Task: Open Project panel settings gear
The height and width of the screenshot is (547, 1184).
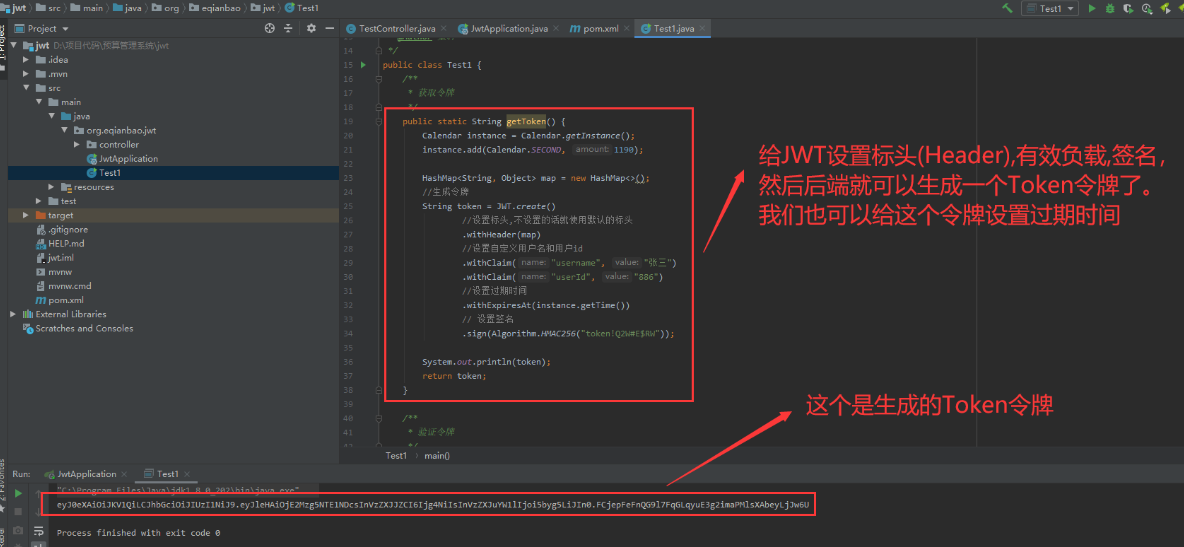Action: [x=311, y=29]
